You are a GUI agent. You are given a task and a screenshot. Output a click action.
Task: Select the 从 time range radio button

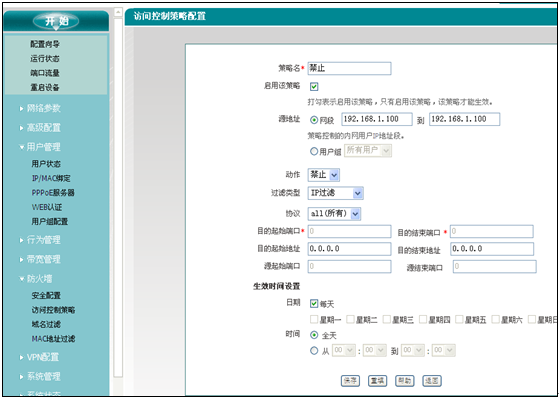(314, 351)
